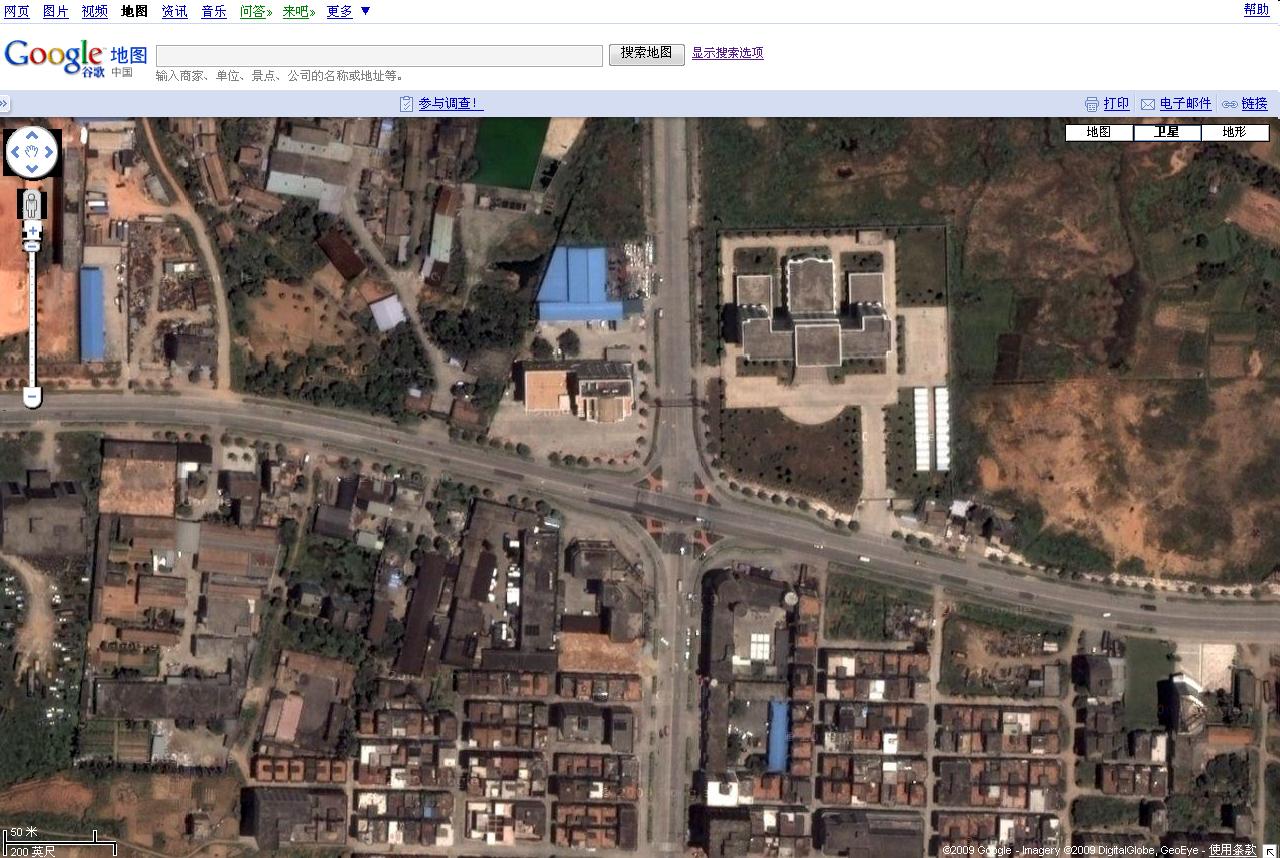Pan the map left with the arrow
The image size is (1280, 858).
pyautogui.click(x=15, y=152)
